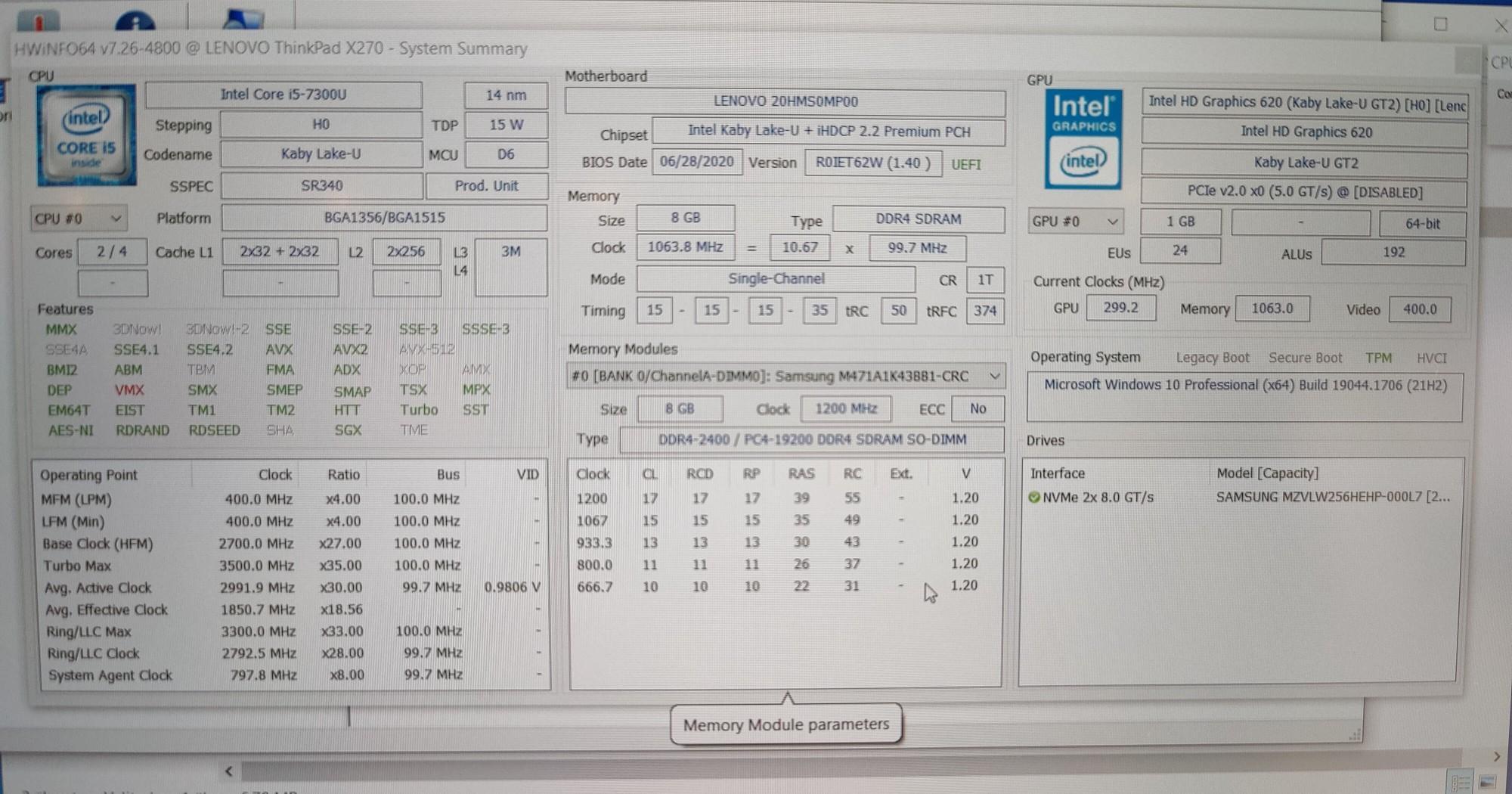Click the 2 / 4 cores value

click(x=112, y=252)
